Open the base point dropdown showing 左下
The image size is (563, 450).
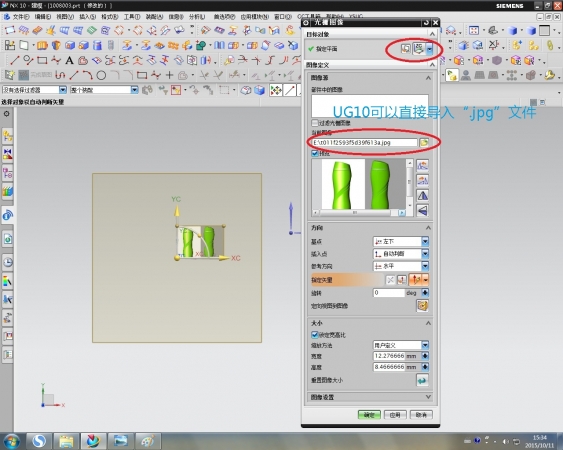tap(401, 241)
